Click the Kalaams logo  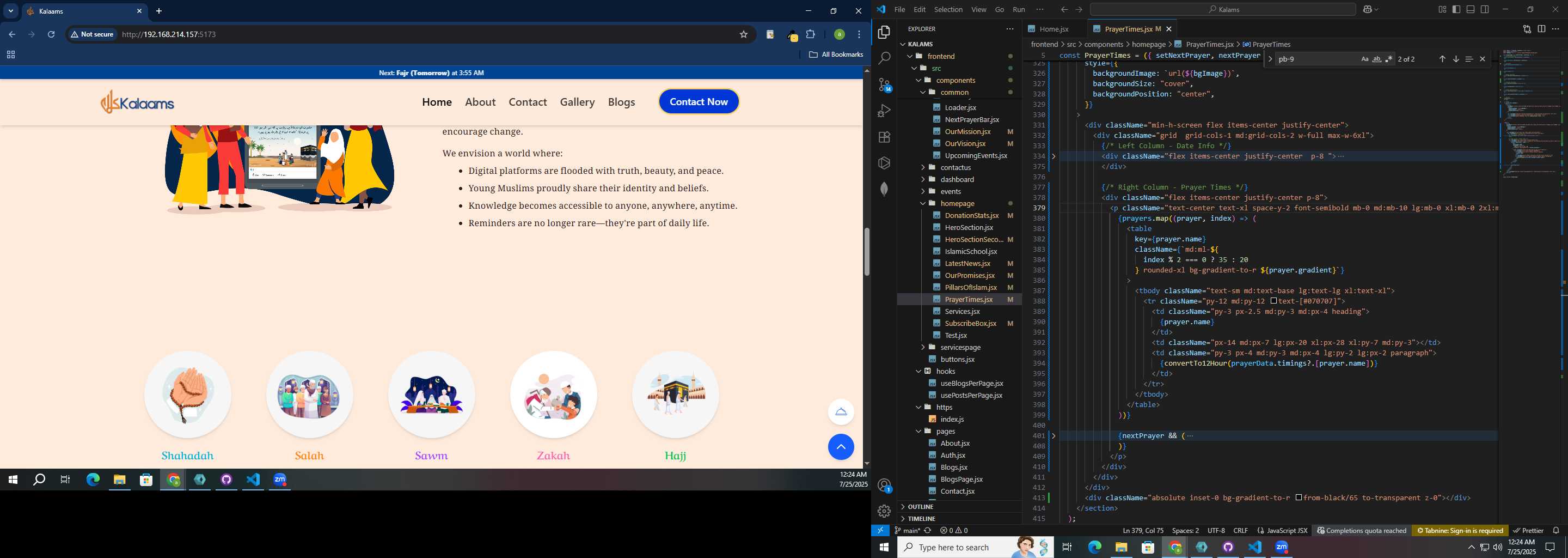click(137, 102)
